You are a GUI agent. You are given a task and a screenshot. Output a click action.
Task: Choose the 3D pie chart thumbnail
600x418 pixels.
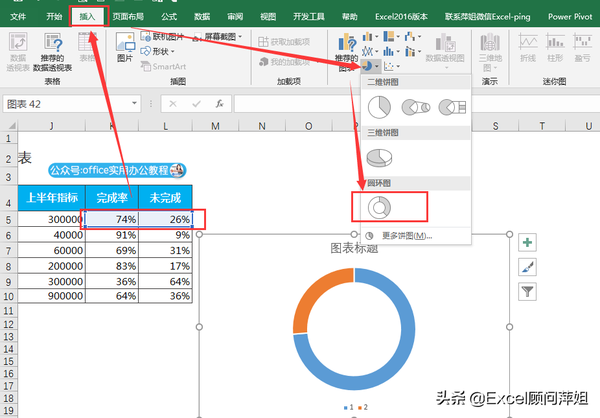[379, 158]
